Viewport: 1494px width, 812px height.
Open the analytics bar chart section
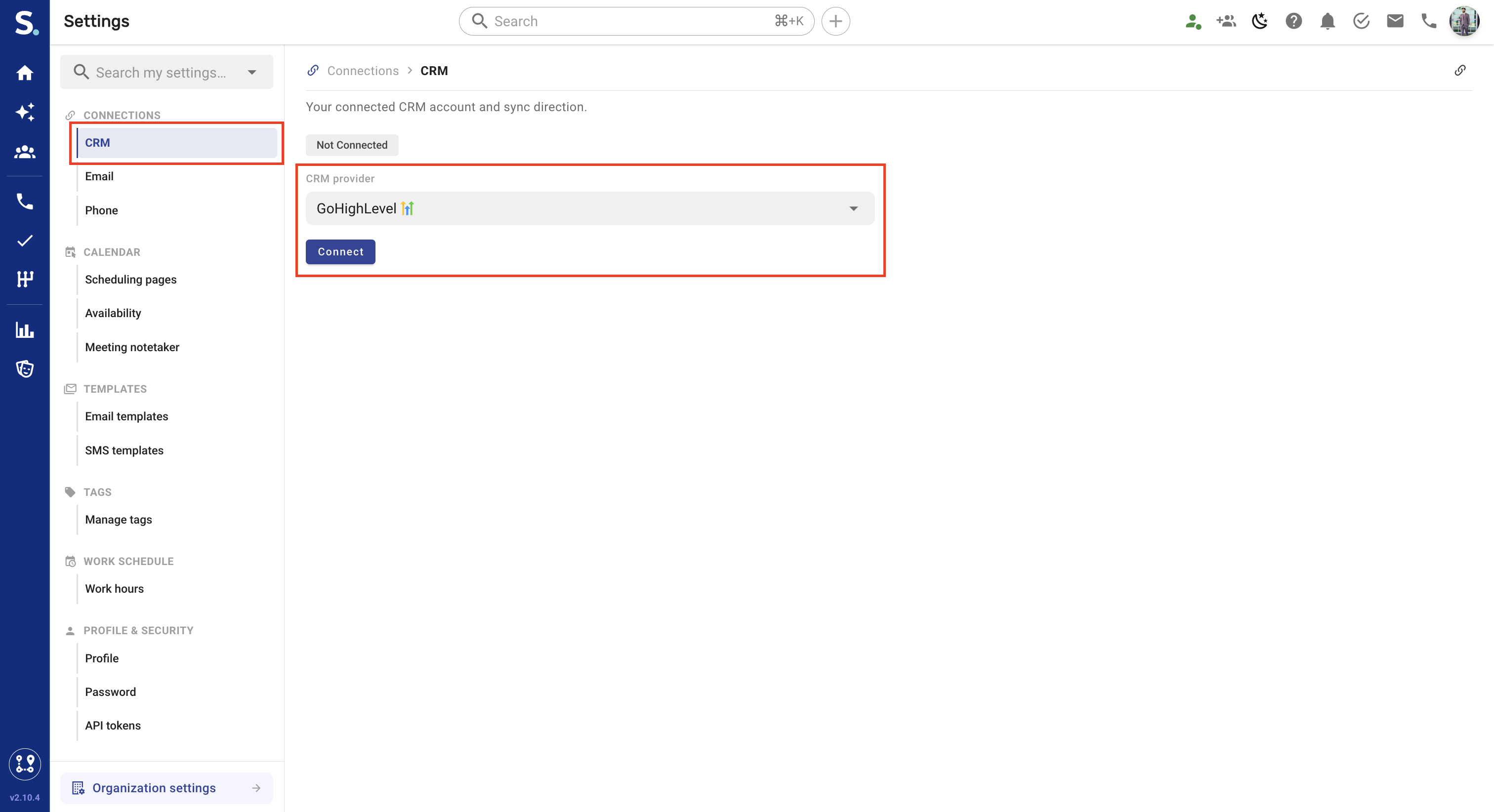pos(24,330)
